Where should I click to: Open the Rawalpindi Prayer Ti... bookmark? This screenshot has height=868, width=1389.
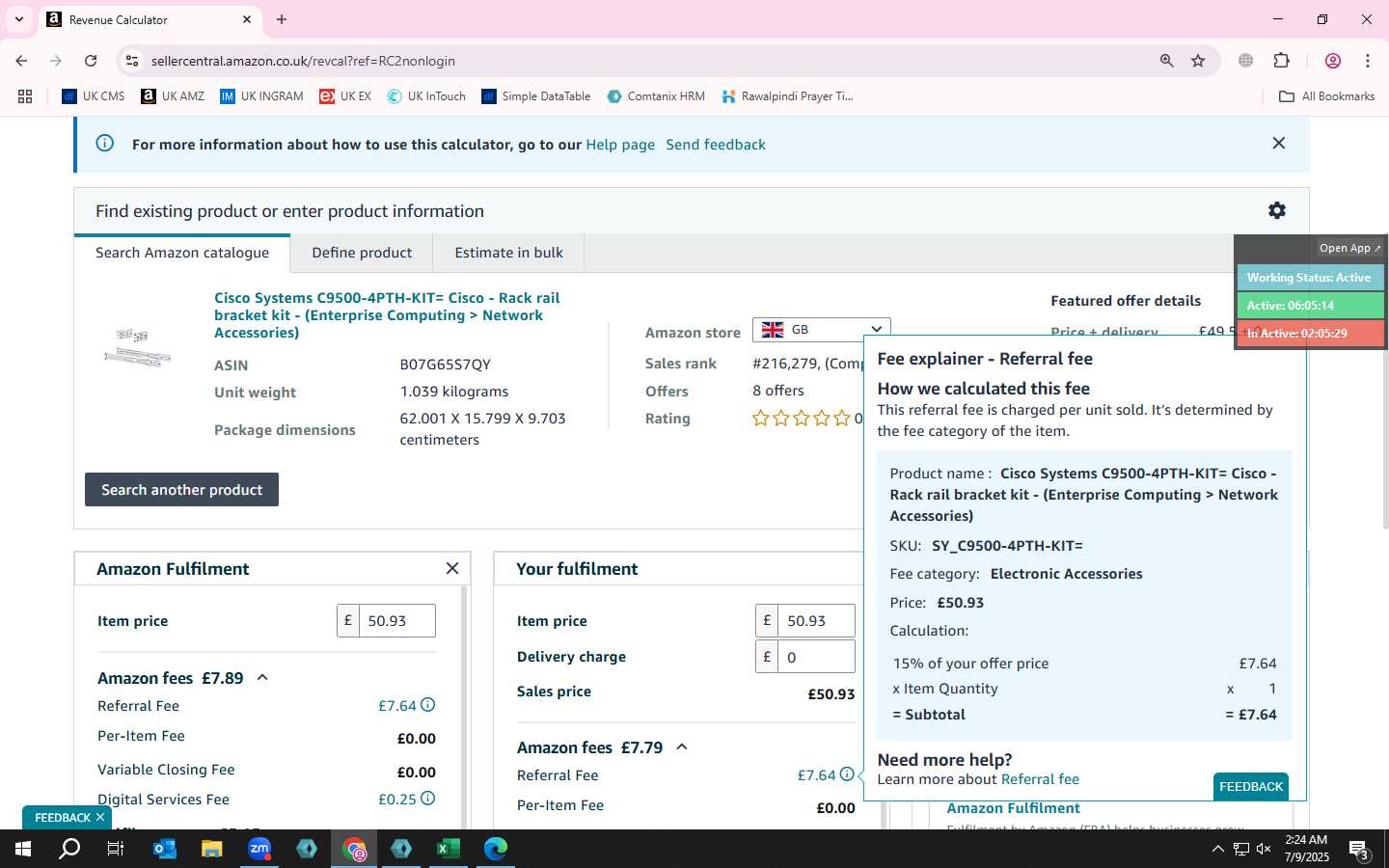(787, 96)
